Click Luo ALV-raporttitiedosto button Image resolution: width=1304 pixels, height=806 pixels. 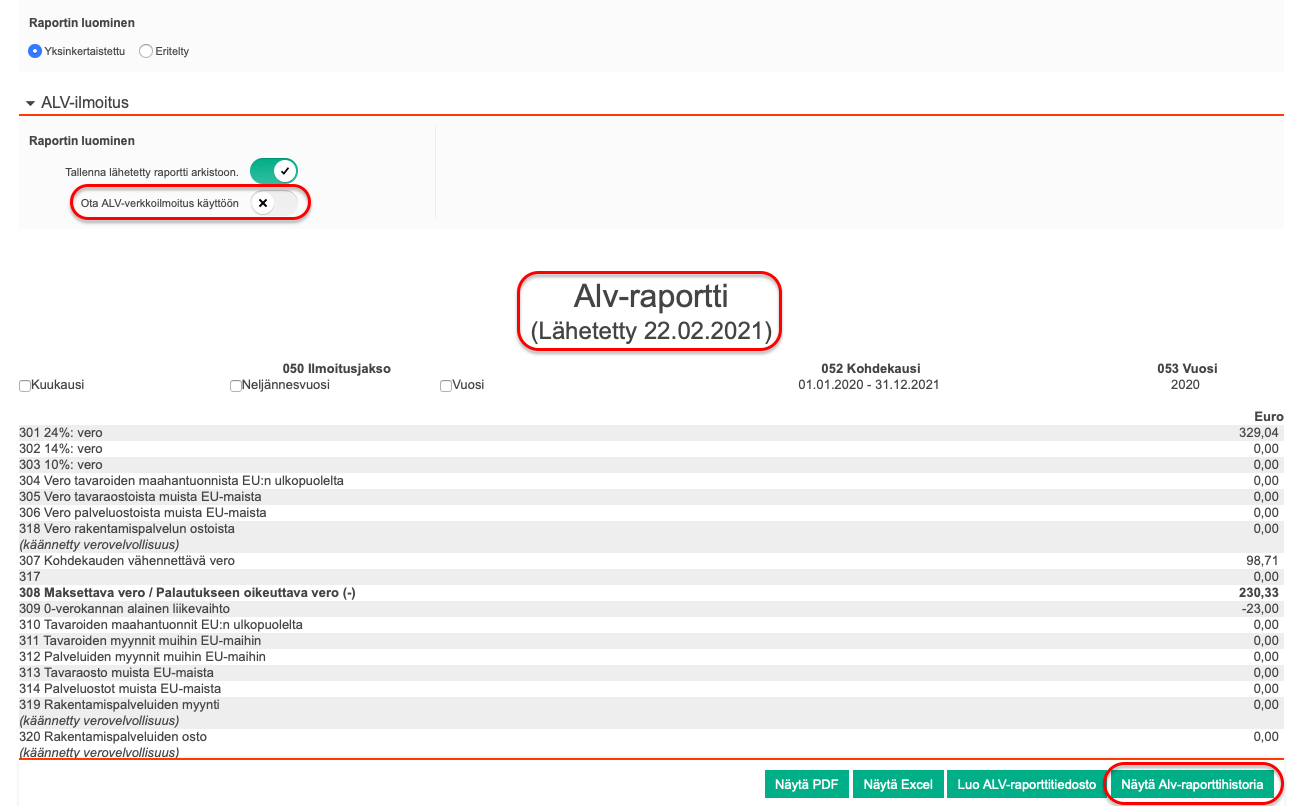[x=1026, y=785]
